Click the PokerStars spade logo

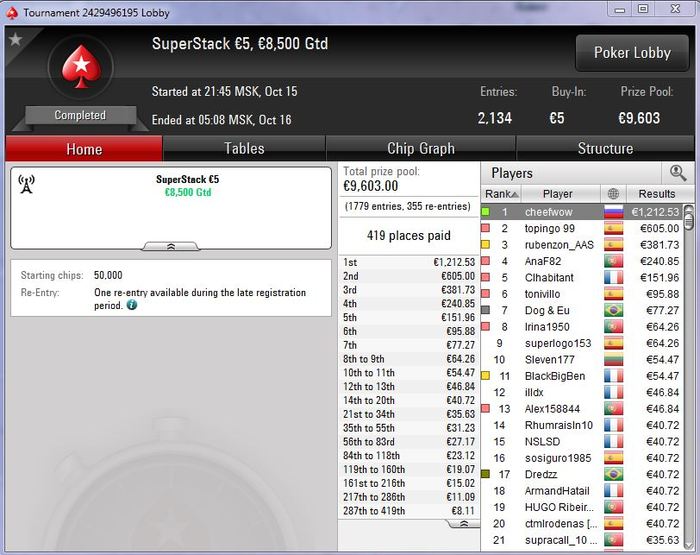81,67
